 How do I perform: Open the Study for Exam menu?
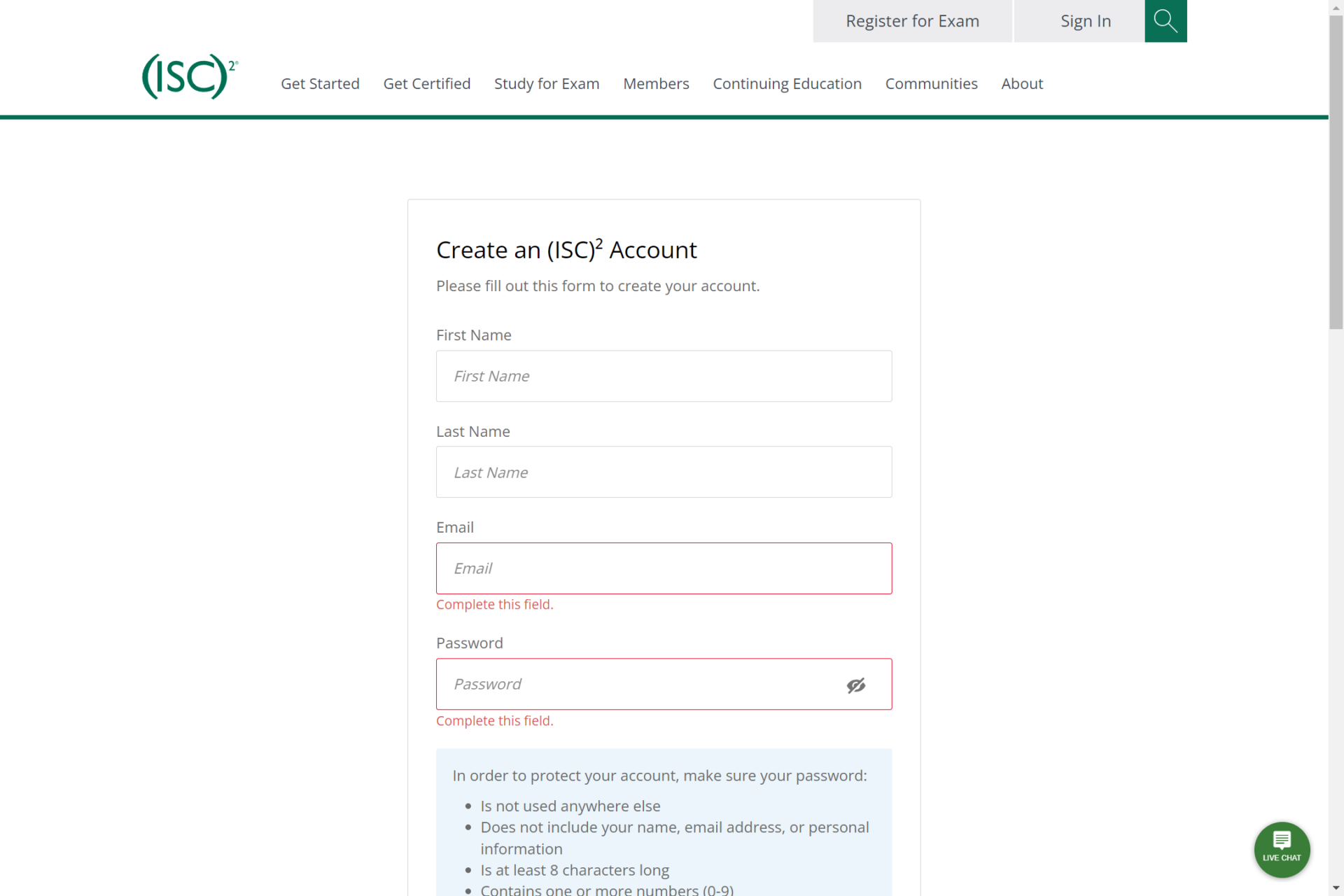[547, 83]
